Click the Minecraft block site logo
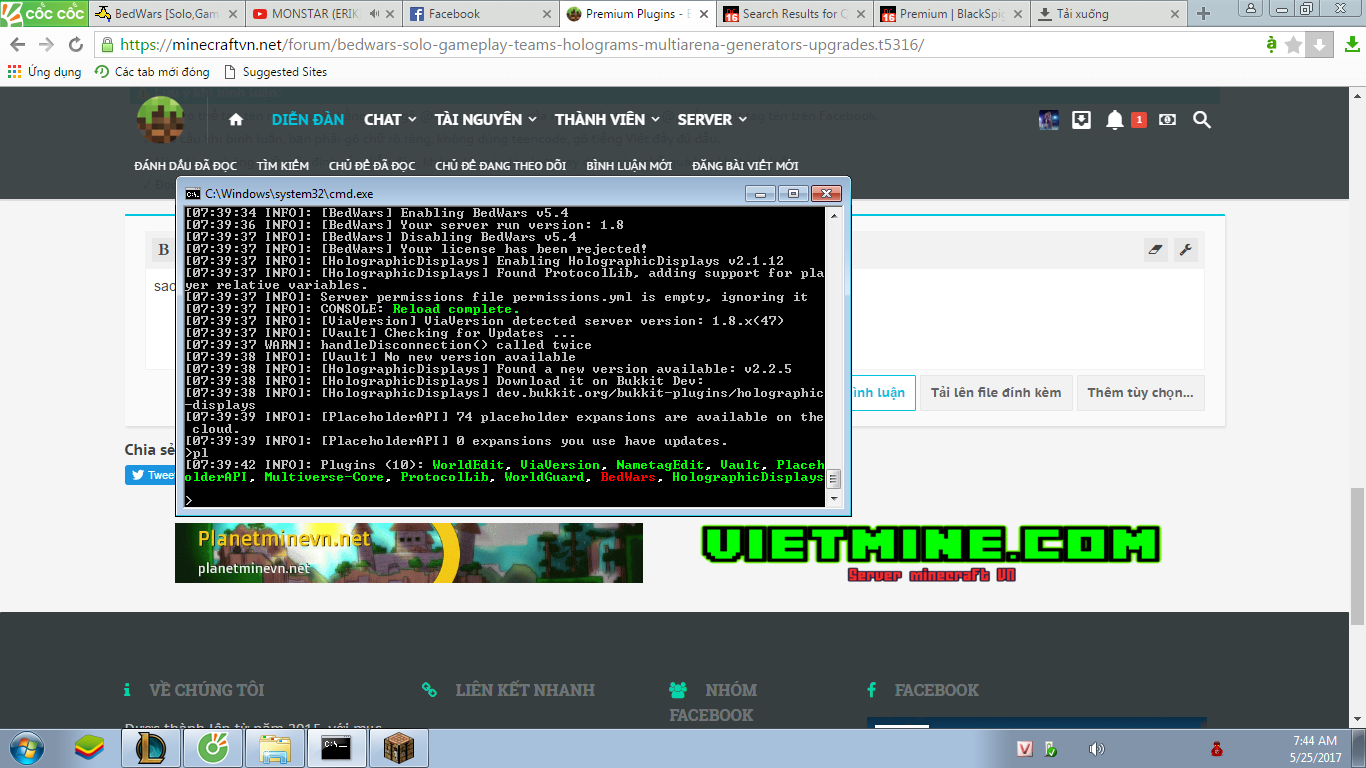Screen dimensions: 1366x768 (x=161, y=120)
